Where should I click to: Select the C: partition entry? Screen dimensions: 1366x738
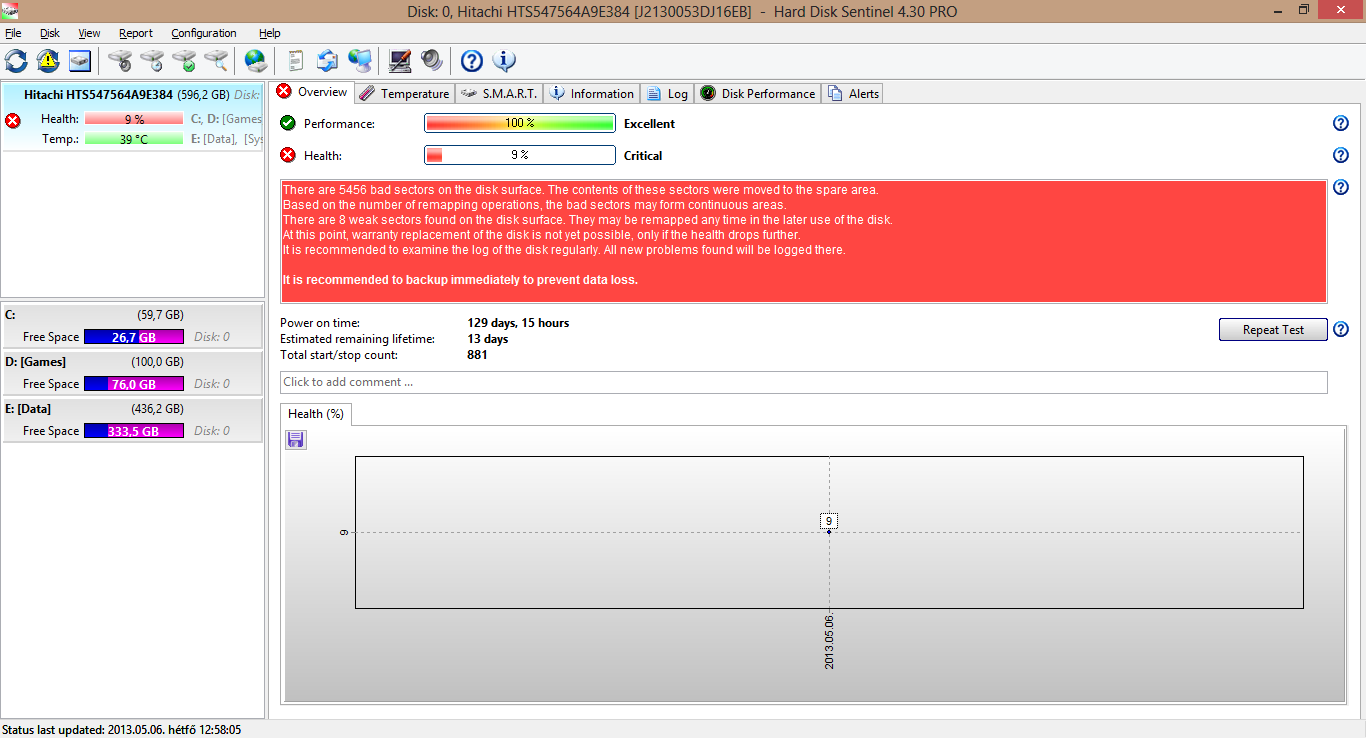[x=133, y=325]
